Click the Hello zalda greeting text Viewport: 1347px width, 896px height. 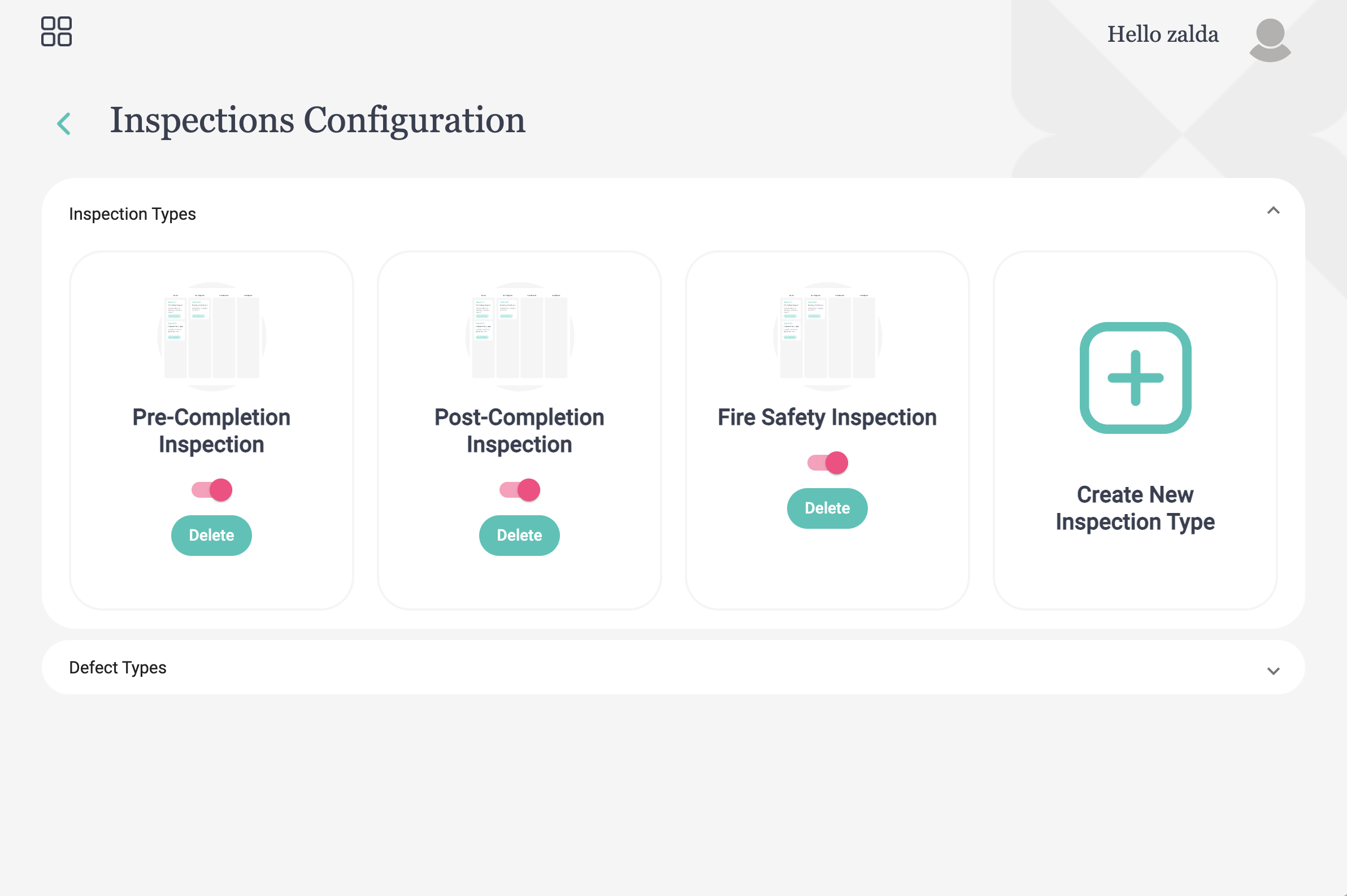click(x=1163, y=34)
